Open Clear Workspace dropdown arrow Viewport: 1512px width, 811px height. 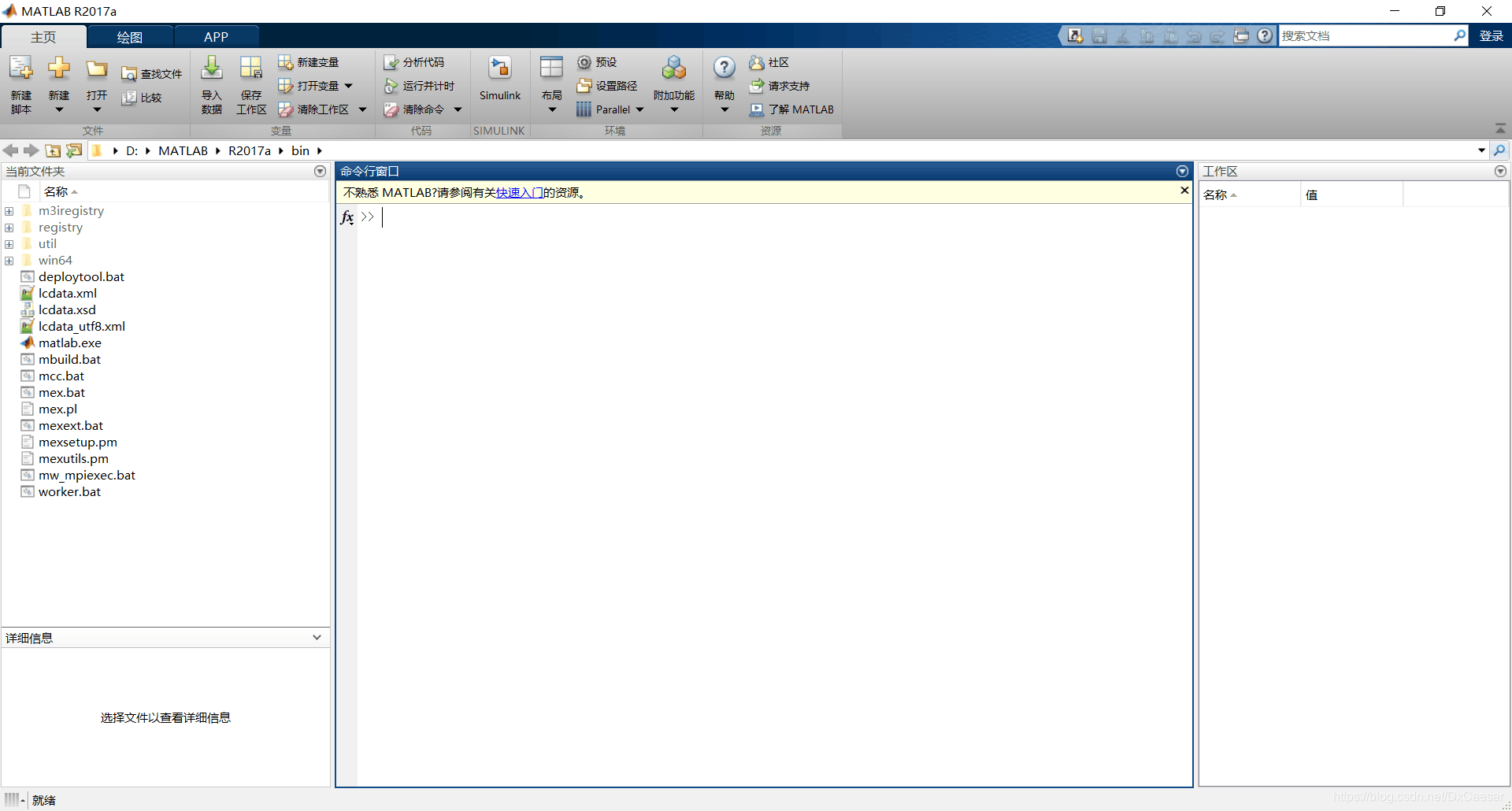tap(363, 109)
